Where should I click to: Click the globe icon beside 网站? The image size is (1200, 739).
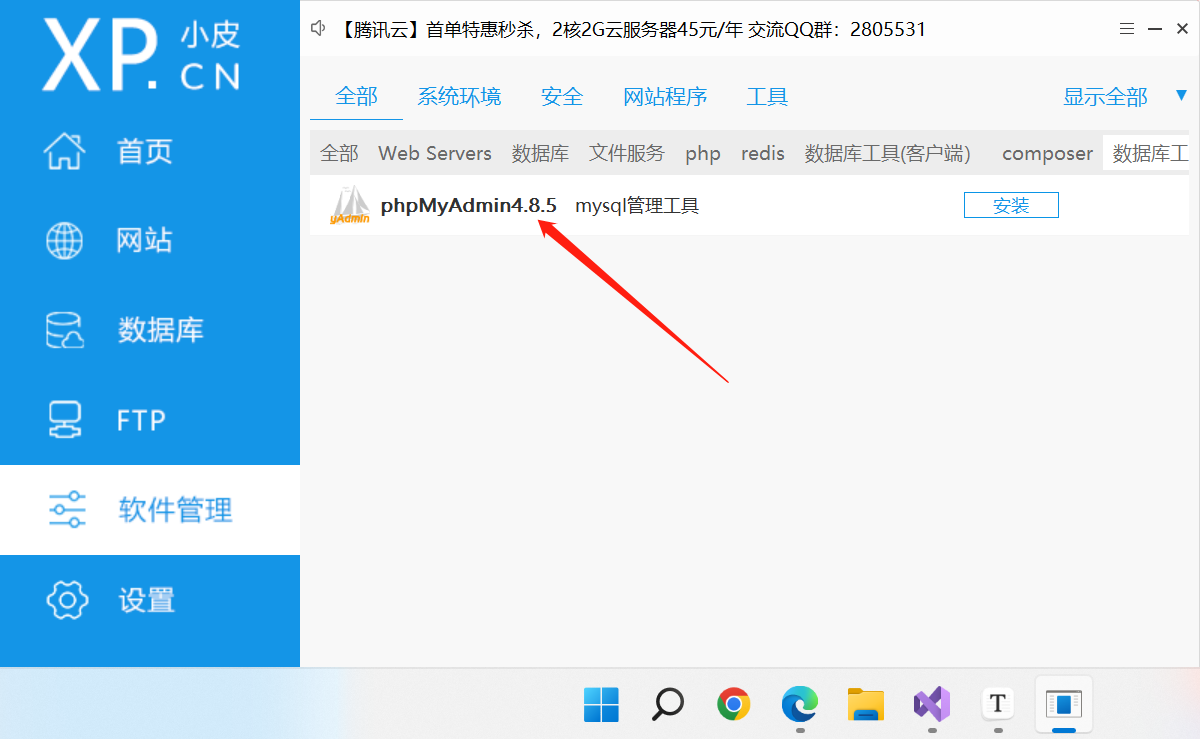pos(66,241)
